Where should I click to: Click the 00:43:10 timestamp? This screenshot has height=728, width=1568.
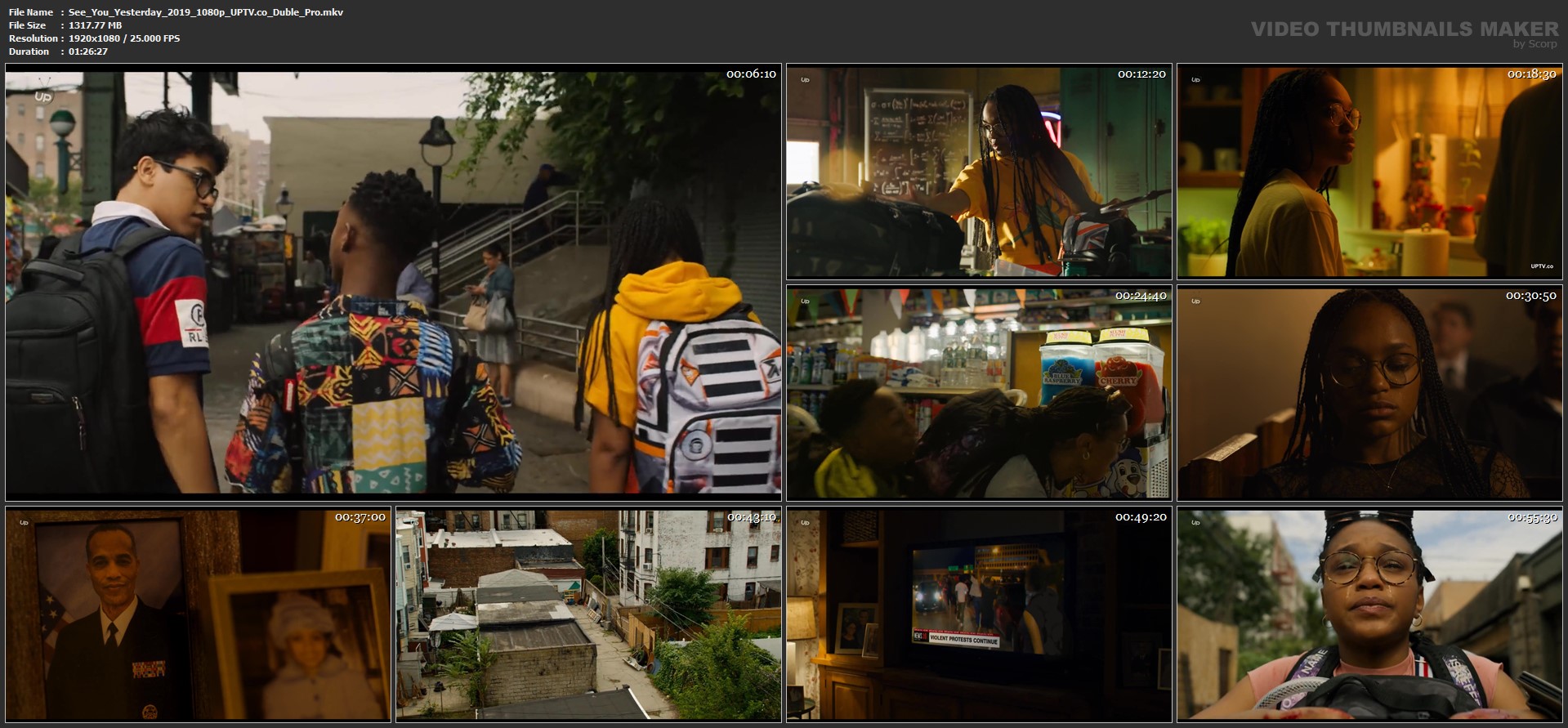point(751,517)
